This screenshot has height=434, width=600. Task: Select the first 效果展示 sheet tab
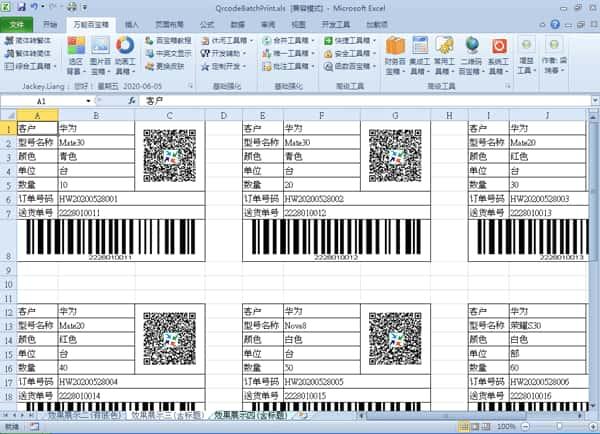84,415
